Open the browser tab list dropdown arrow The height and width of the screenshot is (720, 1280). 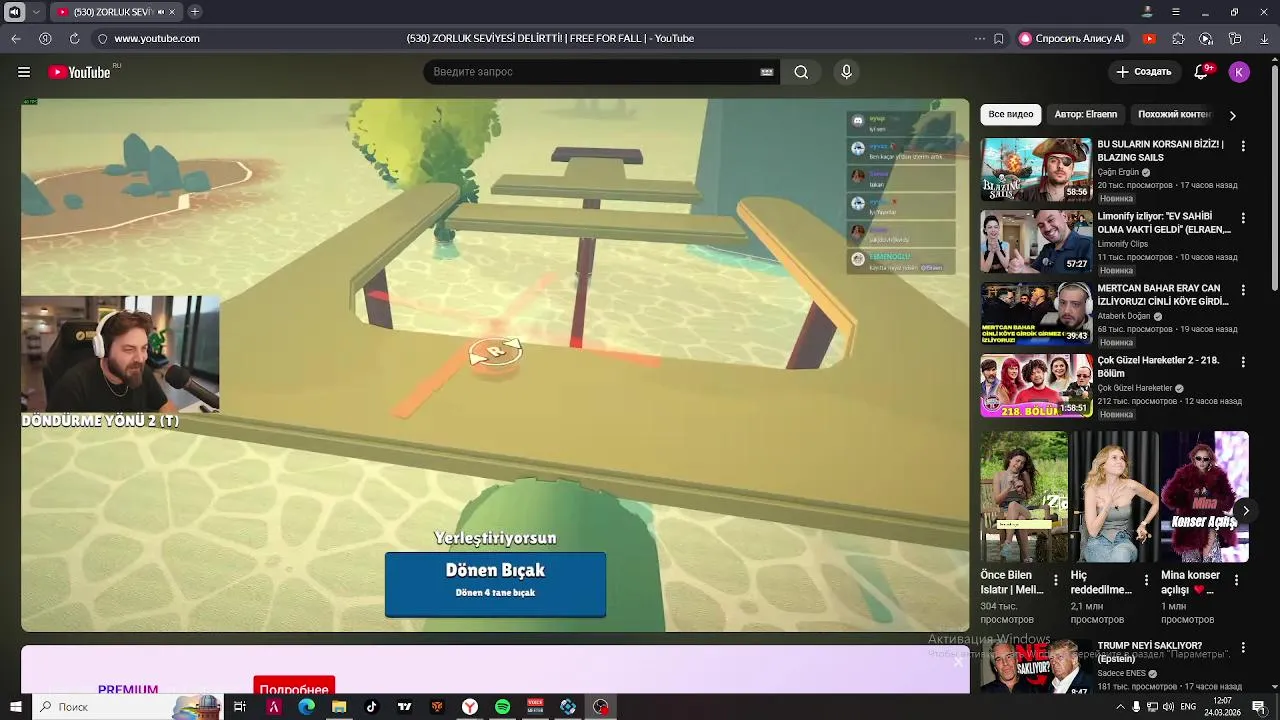click(x=36, y=12)
